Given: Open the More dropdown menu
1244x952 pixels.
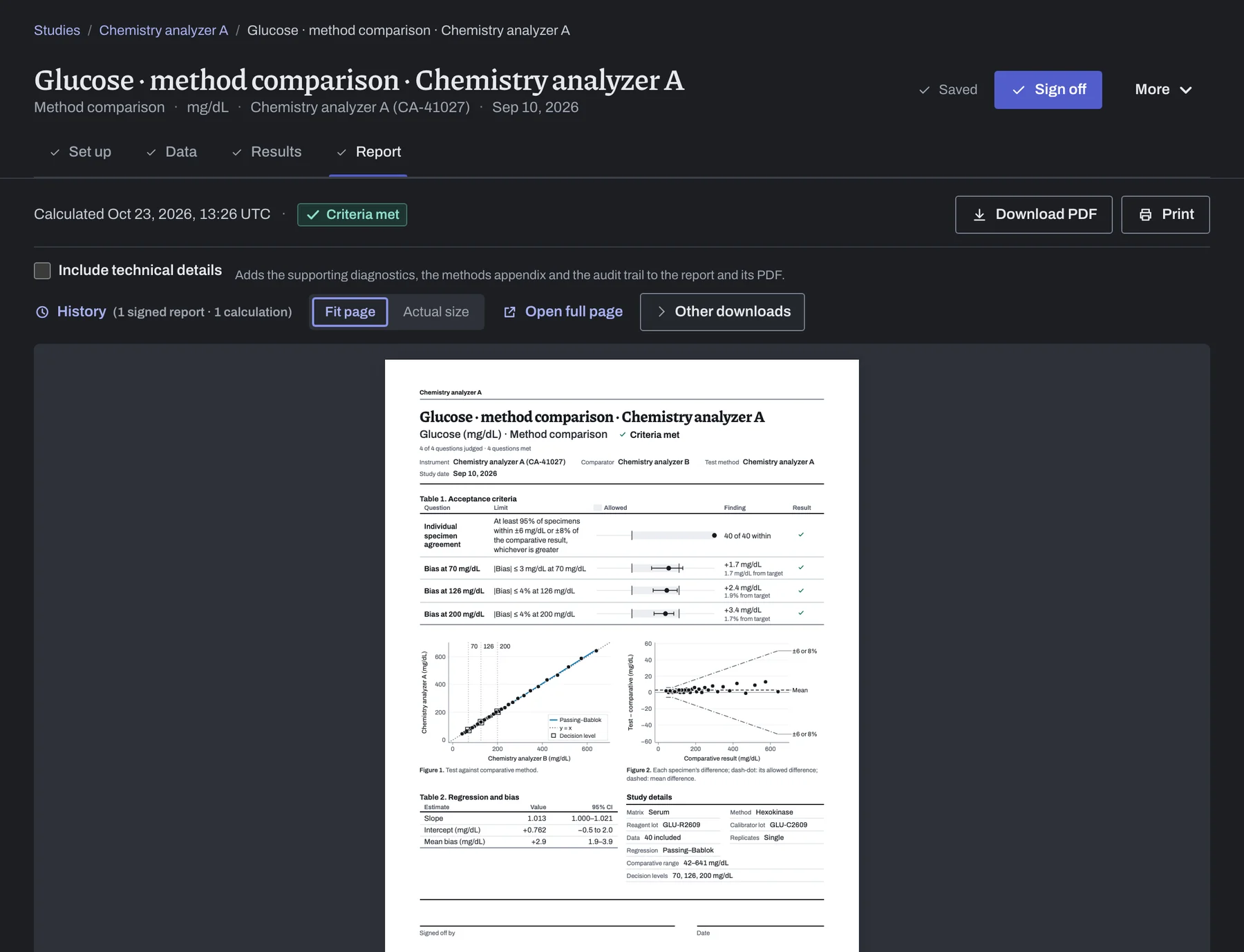Looking at the screenshot, I should 1163,90.
